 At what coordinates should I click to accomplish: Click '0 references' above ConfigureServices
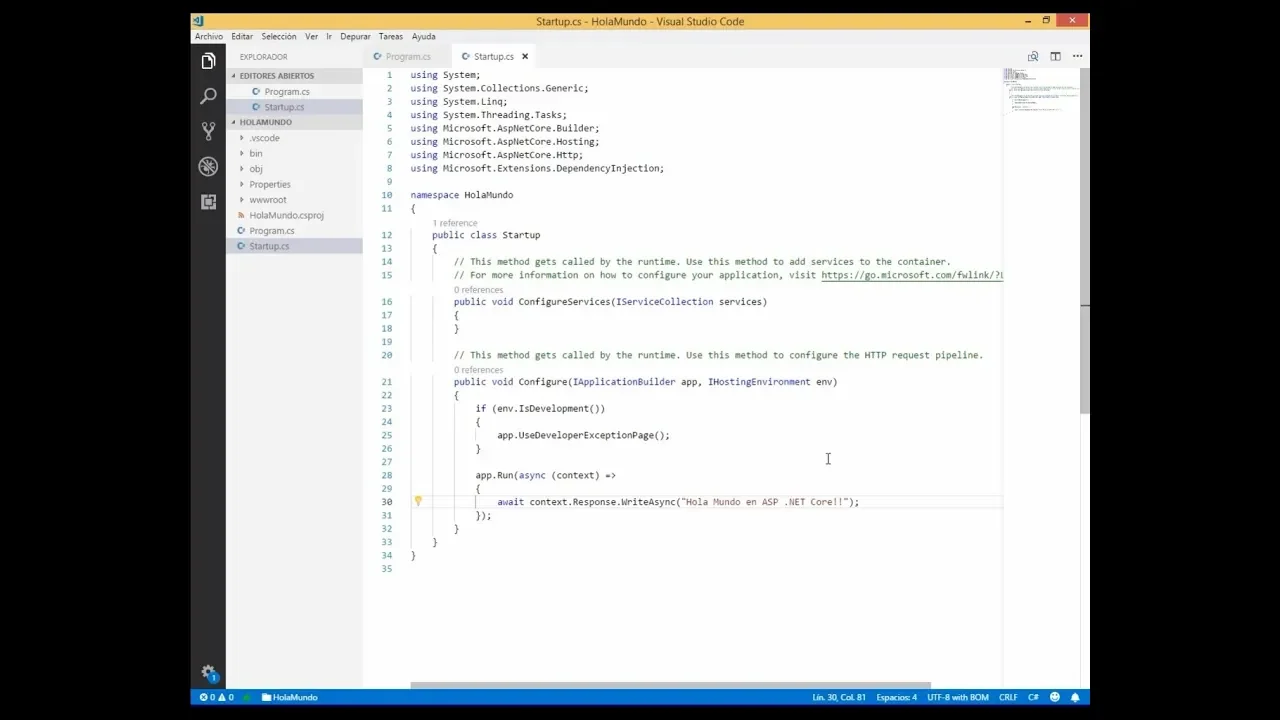click(478, 290)
